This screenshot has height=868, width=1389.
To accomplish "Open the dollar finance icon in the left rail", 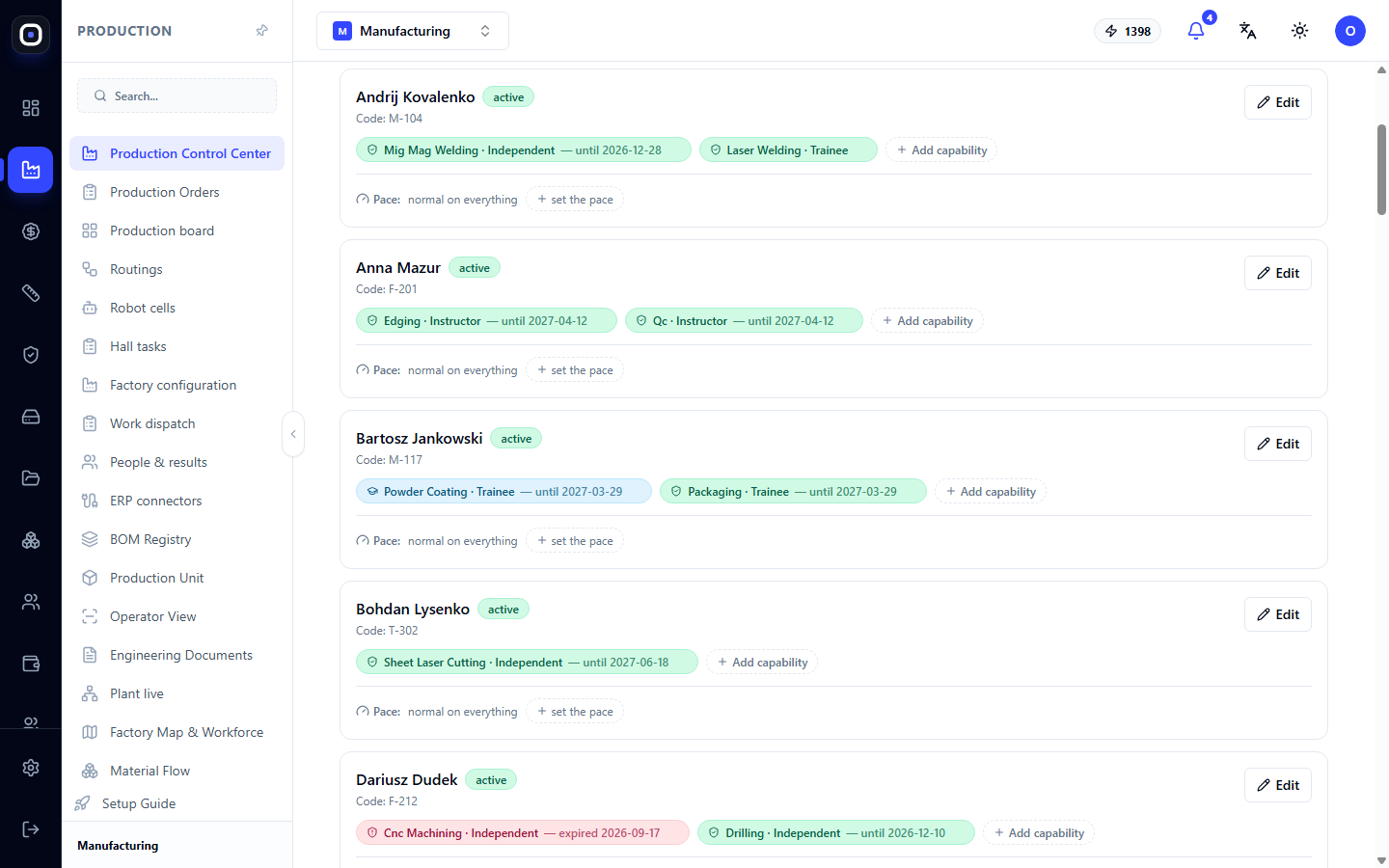I will pos(31,231).
